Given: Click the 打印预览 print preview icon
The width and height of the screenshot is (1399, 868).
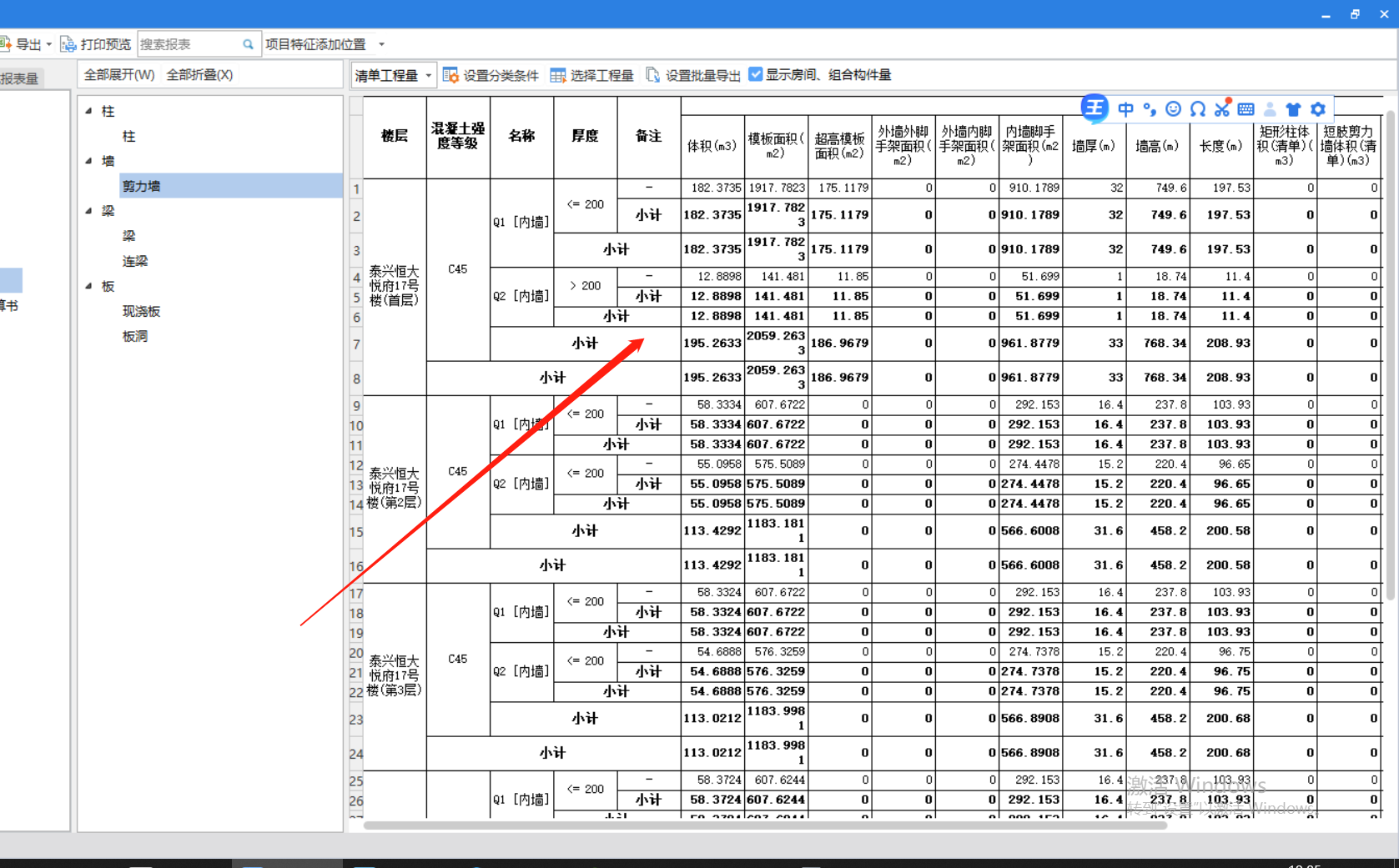Looking at the screenshot, I should (68, 44).
